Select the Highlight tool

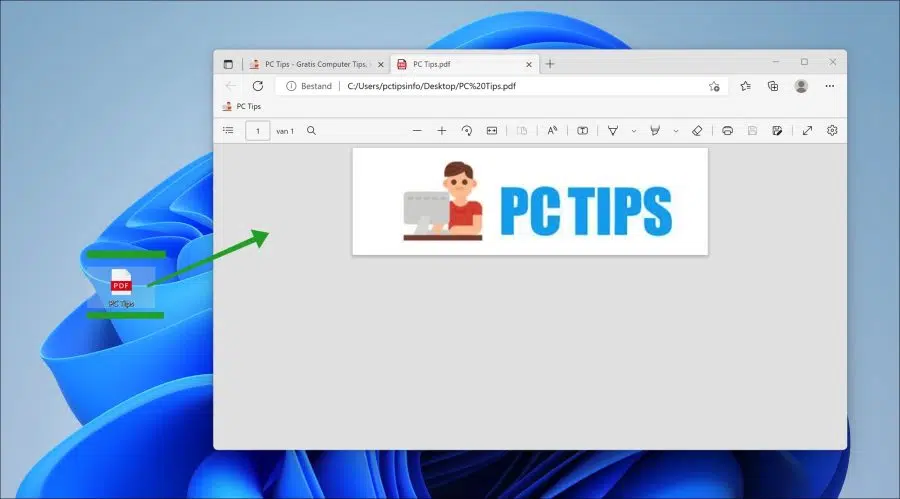(x=655, y=131)
